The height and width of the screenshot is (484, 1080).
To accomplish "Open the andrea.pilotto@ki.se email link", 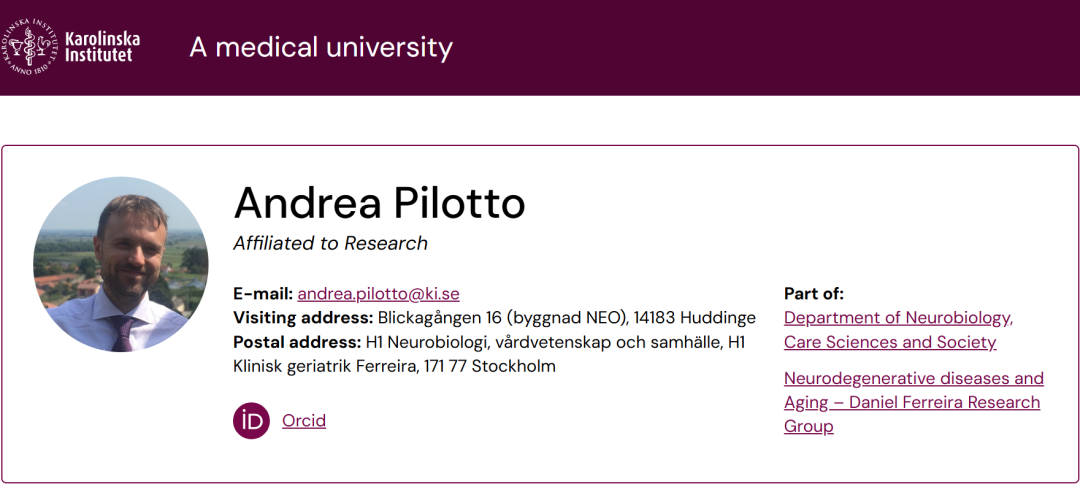I will click(378, 294).
